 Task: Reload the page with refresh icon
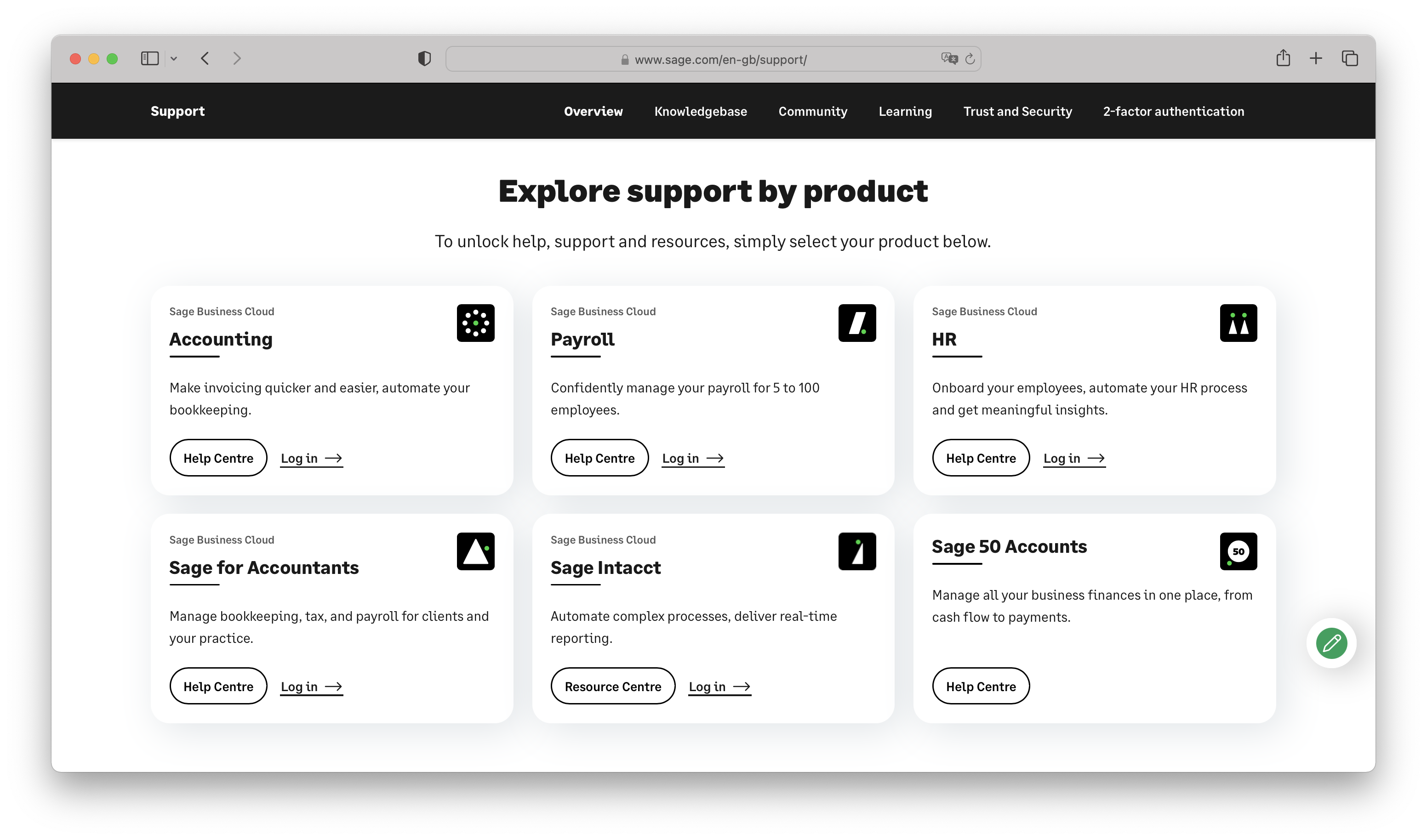[x=970, y=59]
